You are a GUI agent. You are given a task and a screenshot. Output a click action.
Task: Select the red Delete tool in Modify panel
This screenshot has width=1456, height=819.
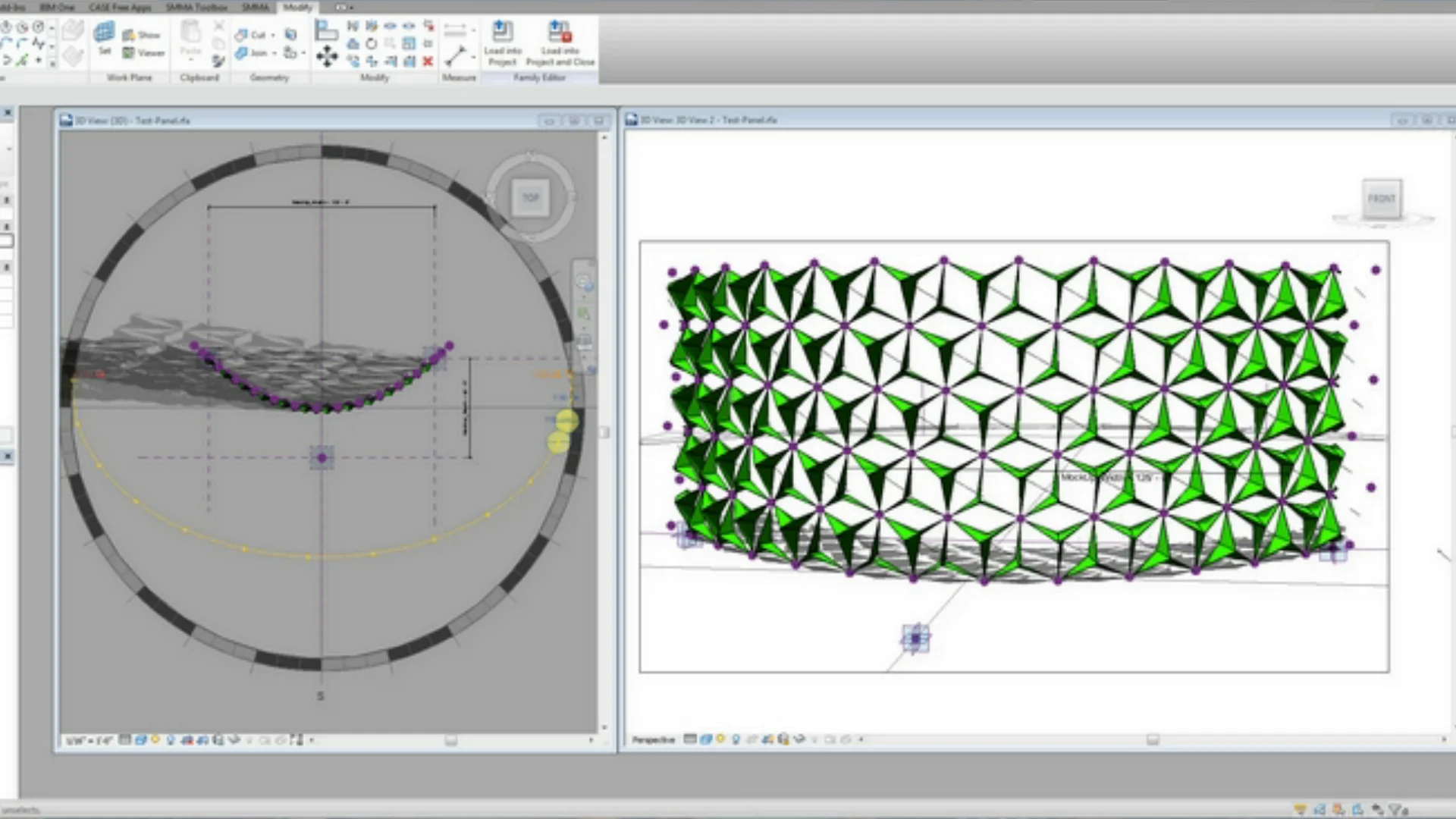click(428, 61)
